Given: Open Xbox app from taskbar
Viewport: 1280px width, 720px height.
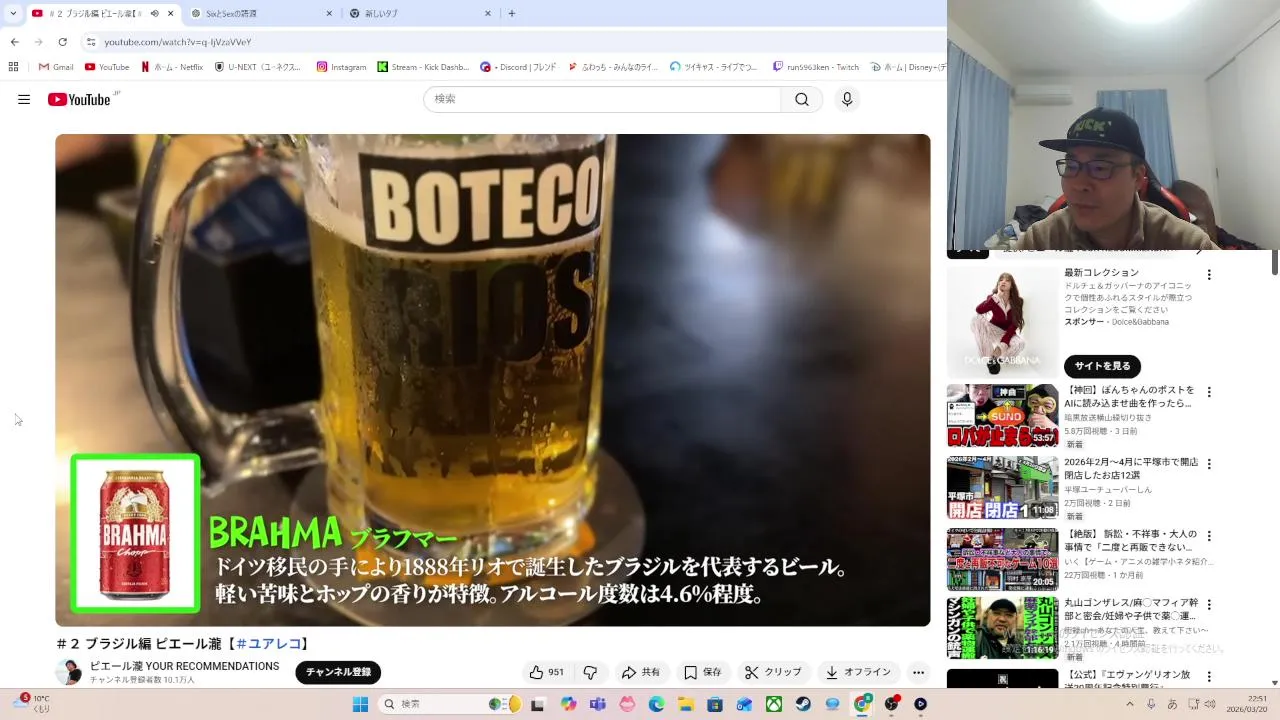Looking at the screenshot, I should click(x=773, y=704).
